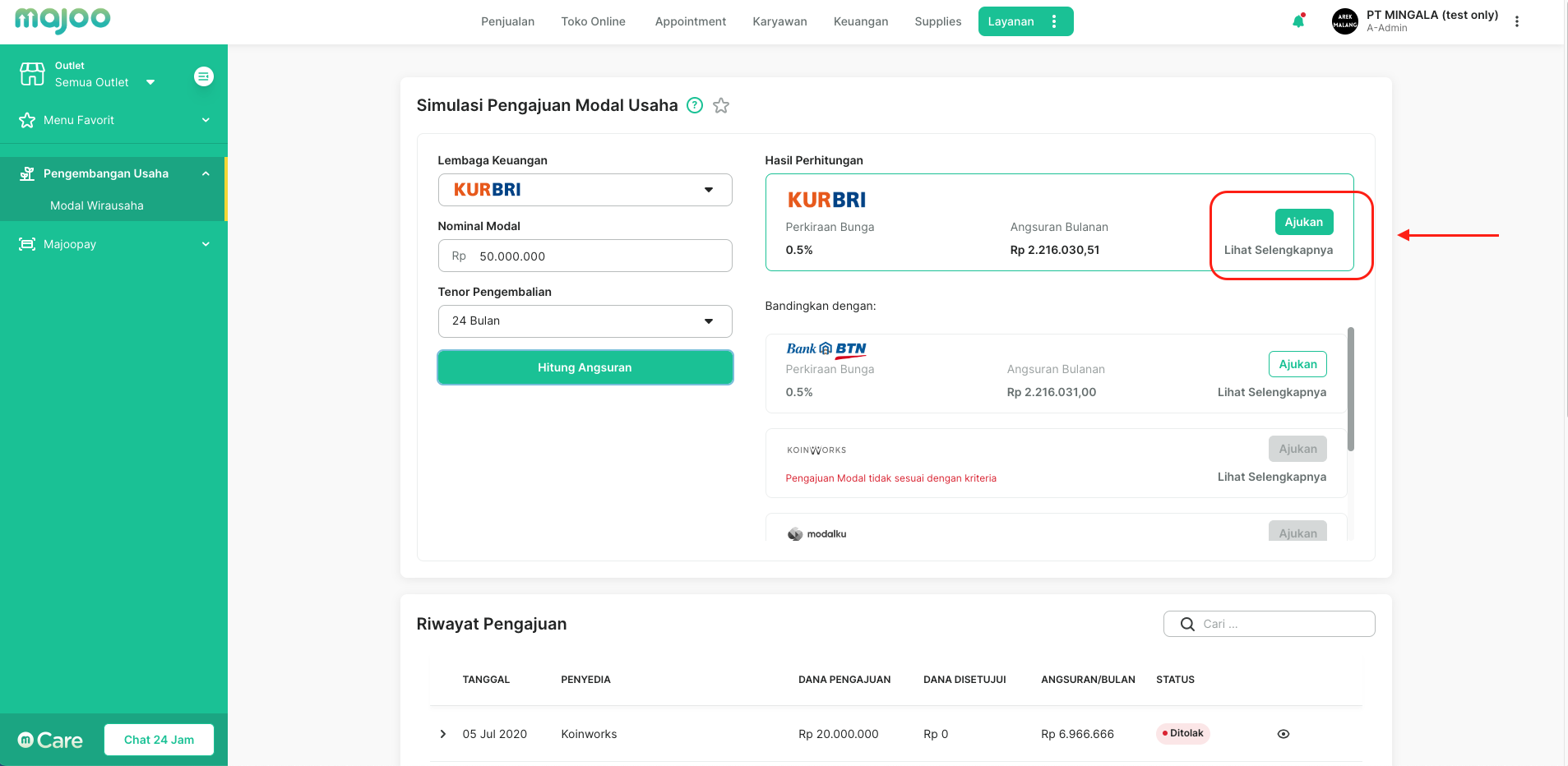This screenshot has width=1568, height=766.
Task: Open the Lembaga Keuangan KURBRI dropdown
Action: pos(585,190)
